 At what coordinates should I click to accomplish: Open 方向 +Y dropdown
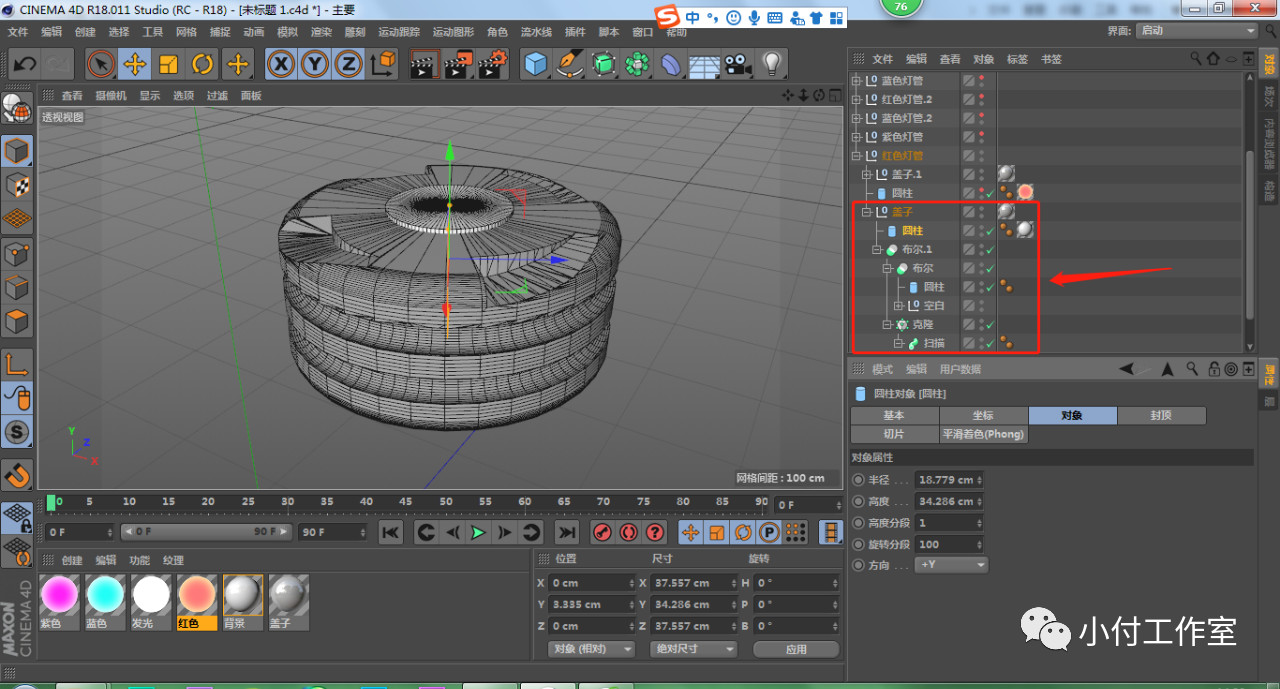(x=951, y=565)
